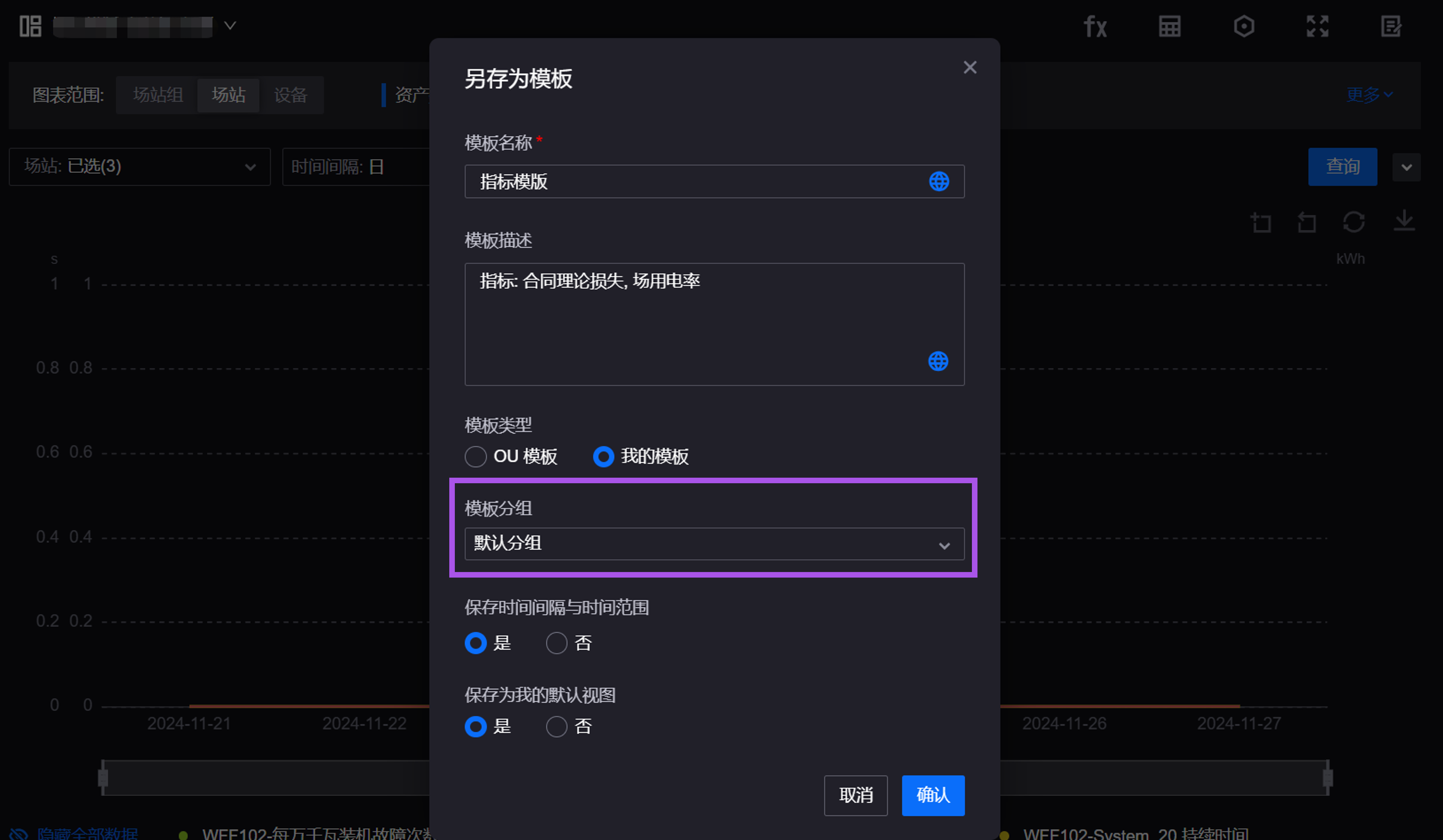Click the fx formula icon
Viewport: 1443px width, 840px height.
[x=1095, y=26]
